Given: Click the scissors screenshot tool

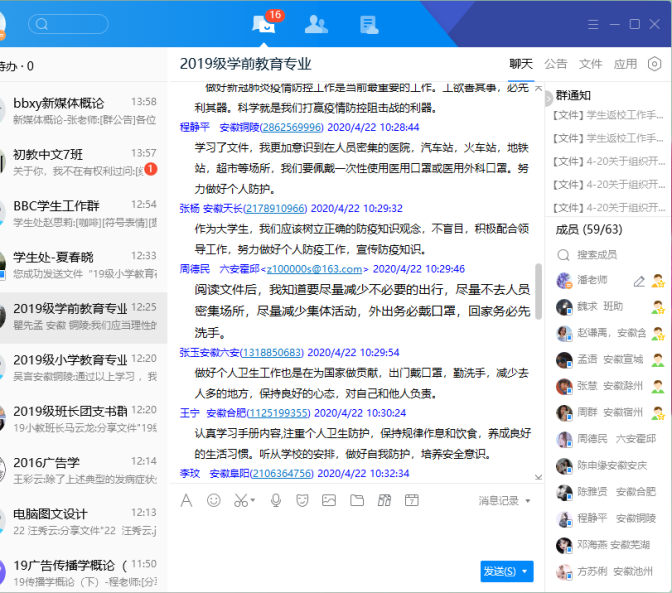Looking at the screenshot, I should 242,500.
